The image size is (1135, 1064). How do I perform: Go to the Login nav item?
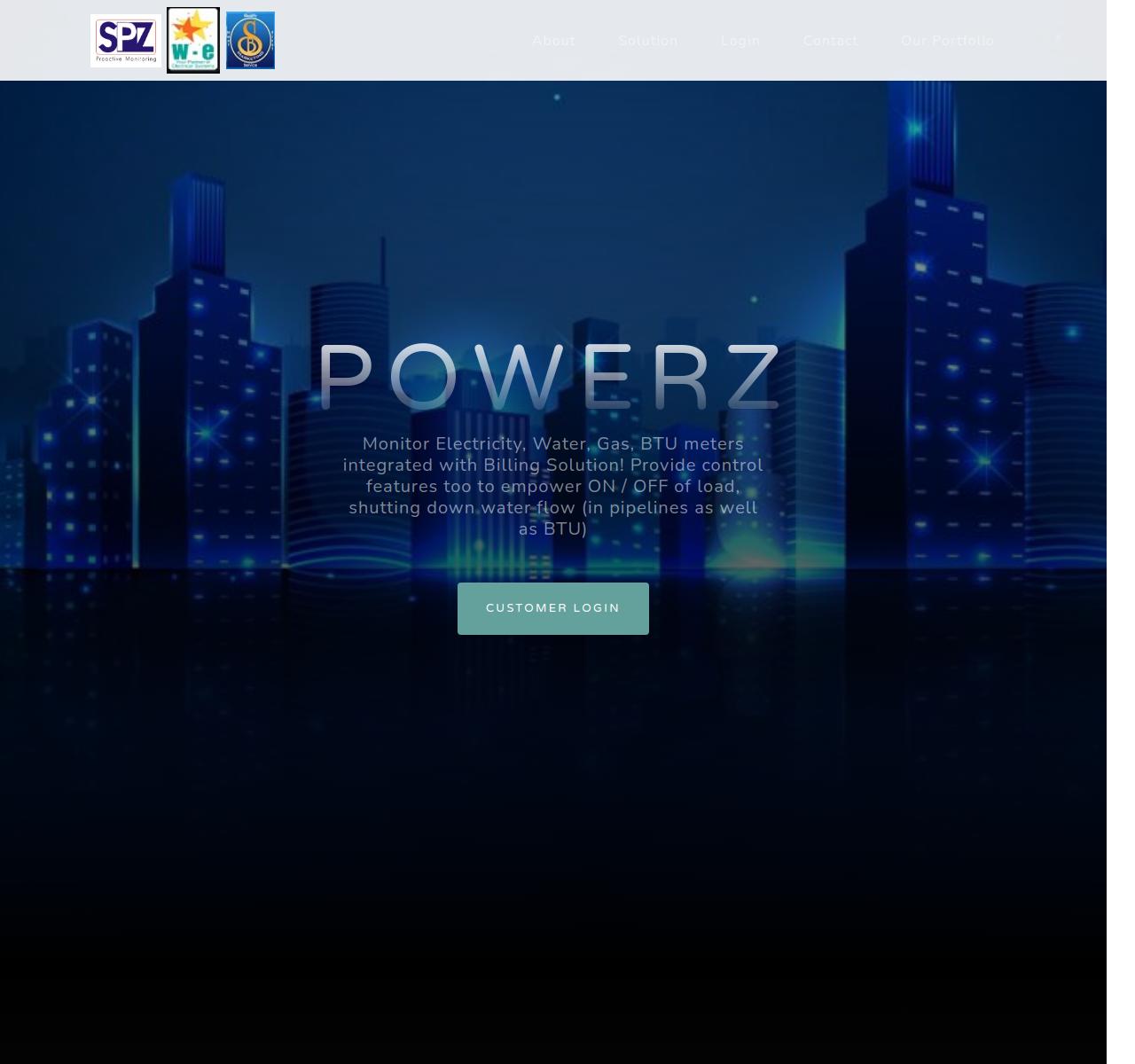[740, 41]
